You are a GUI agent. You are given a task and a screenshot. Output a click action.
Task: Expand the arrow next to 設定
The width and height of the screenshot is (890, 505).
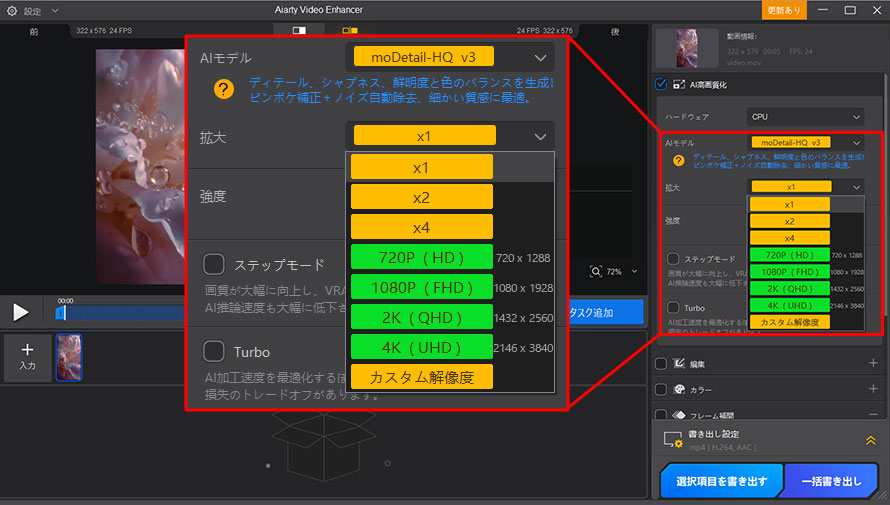55,11
